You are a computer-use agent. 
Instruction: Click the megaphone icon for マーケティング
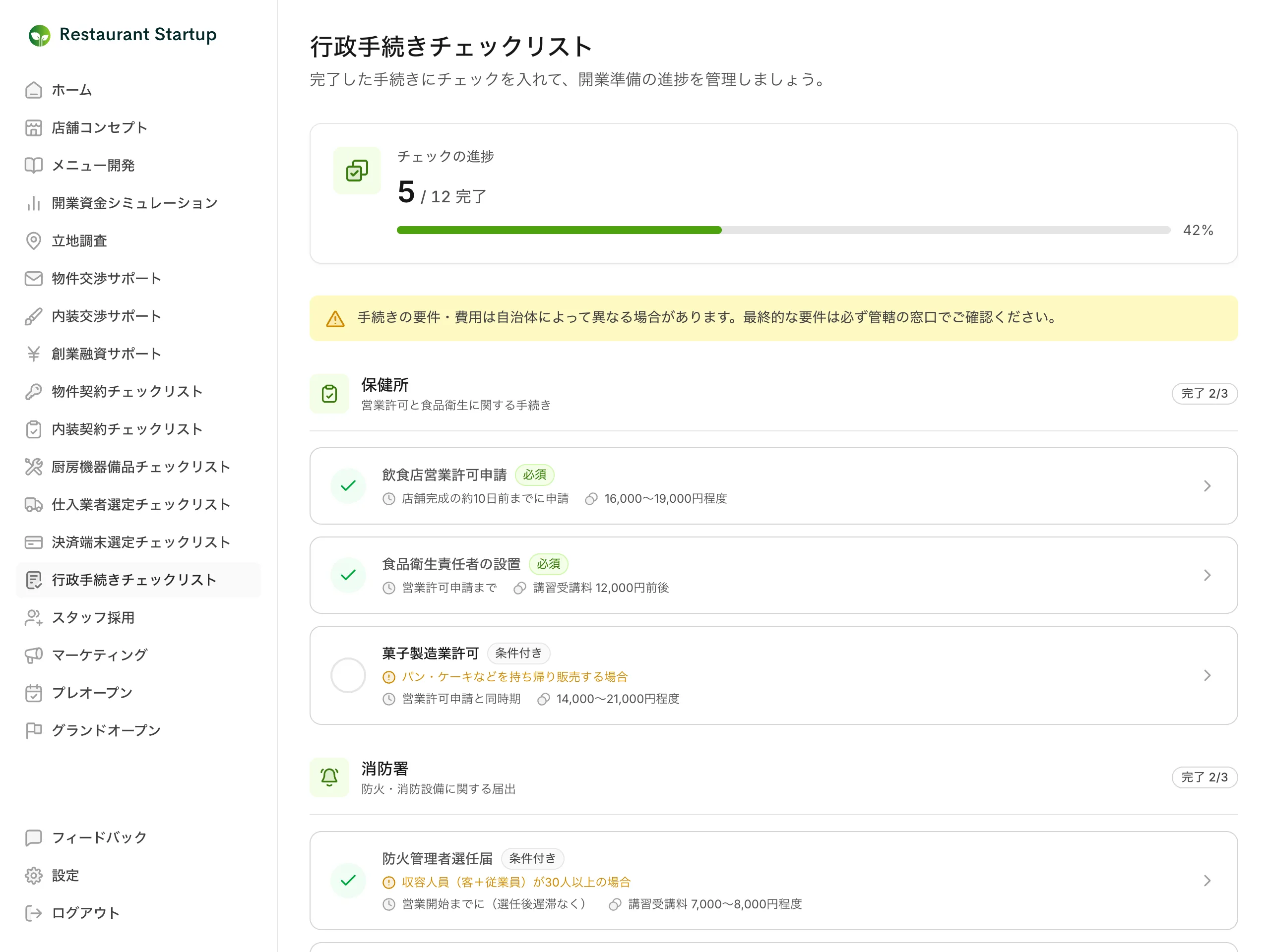(34, 655)
